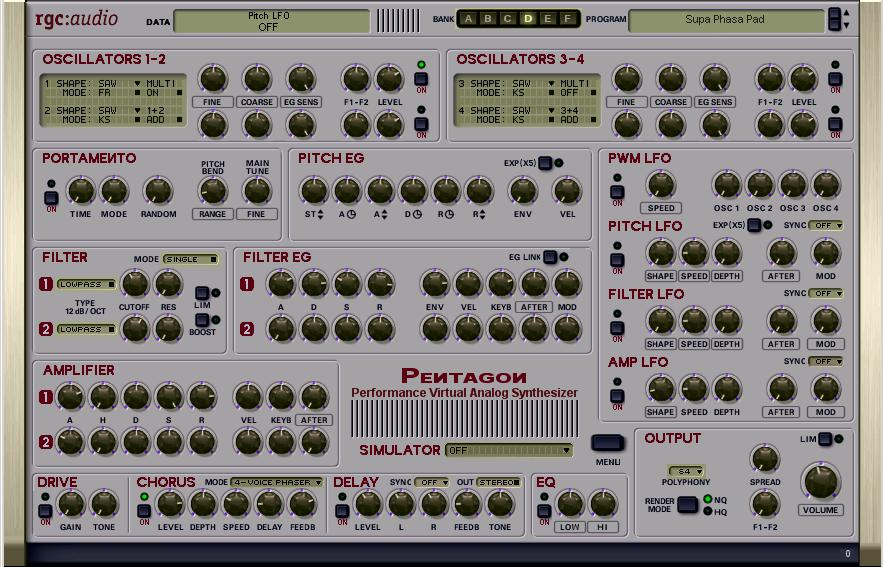Click Chorus Speed knob
Screen dimensions: 883x567
click(x=236, y=504)
